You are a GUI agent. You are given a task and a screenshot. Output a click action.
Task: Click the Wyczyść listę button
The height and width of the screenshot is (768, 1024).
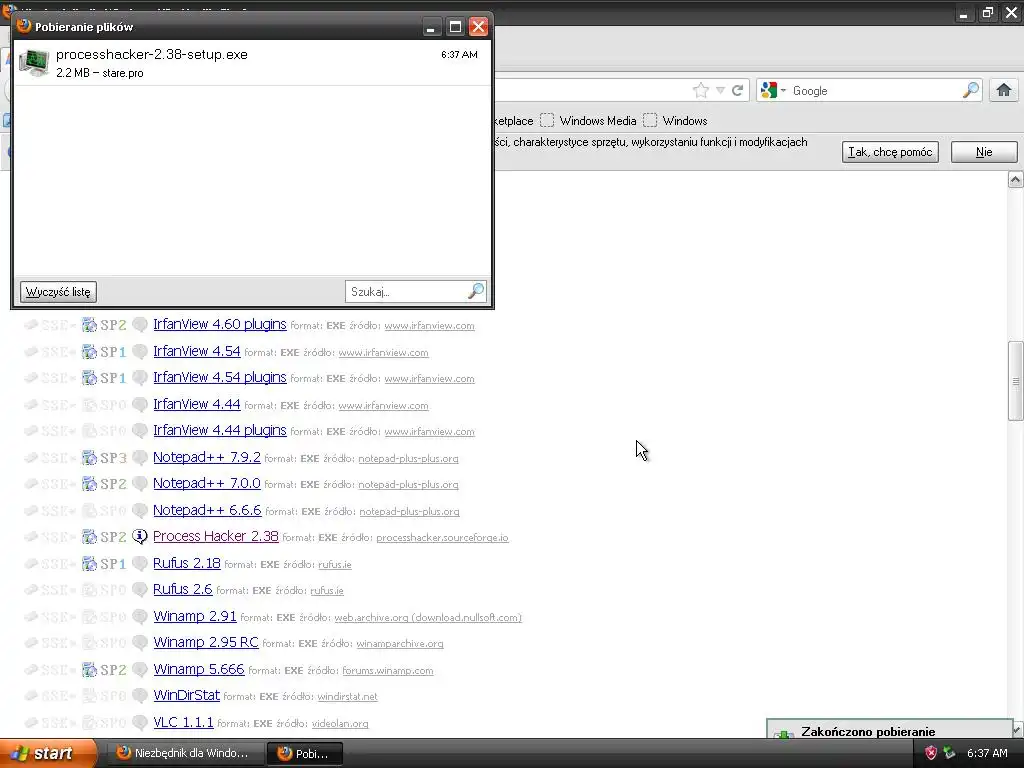58,292
